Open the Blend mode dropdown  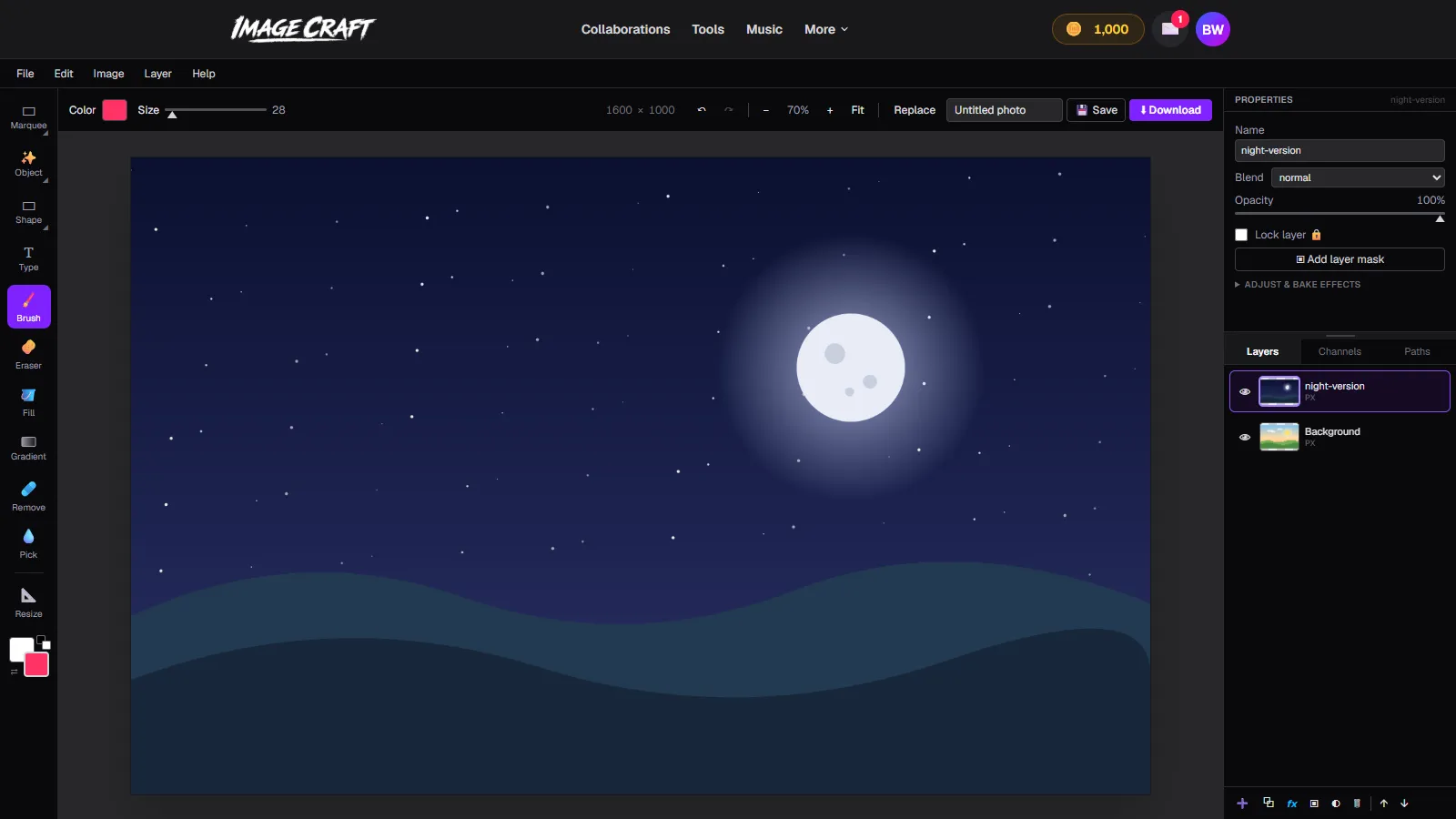coord(1358,177)
